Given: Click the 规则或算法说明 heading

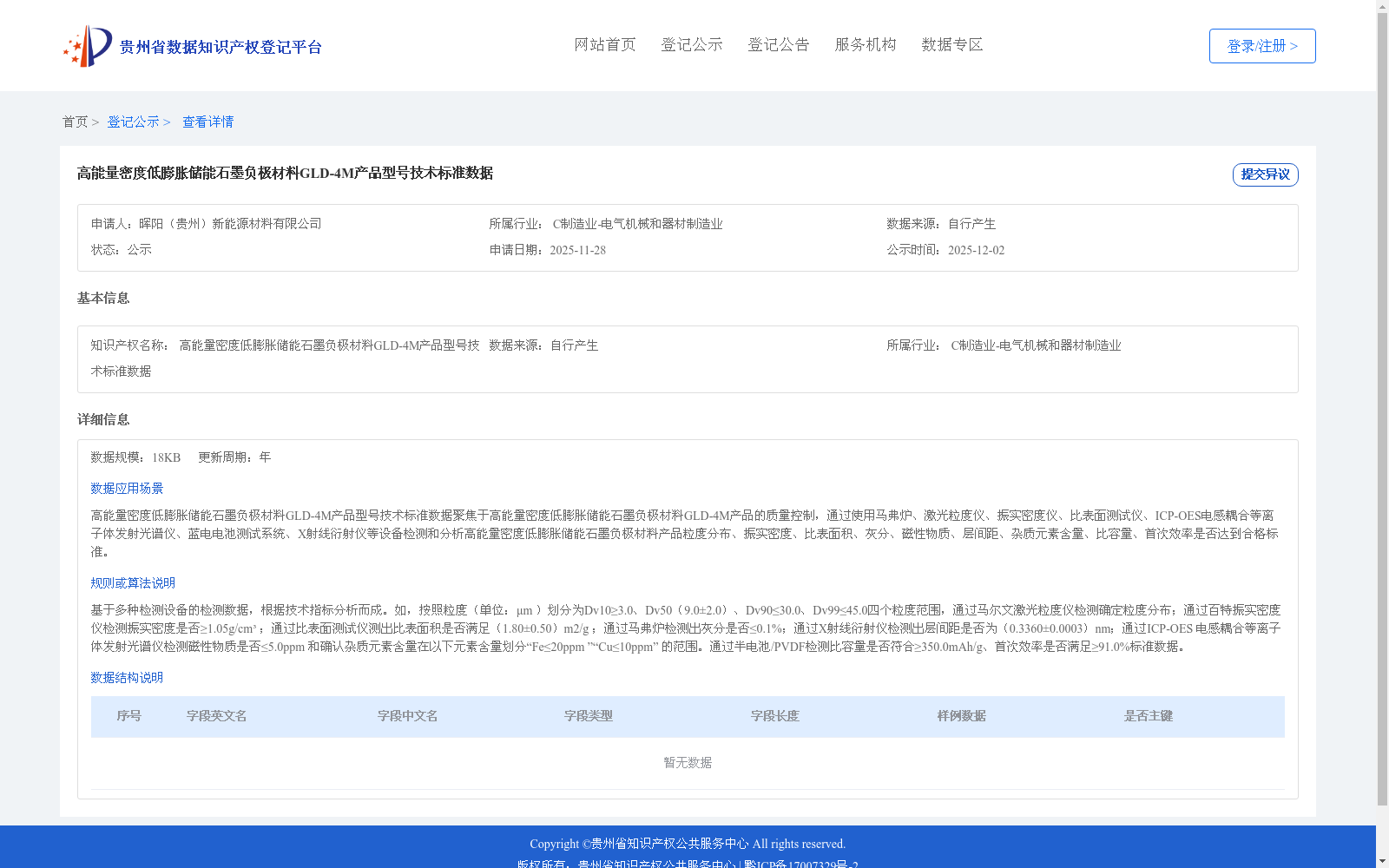Looking at the screenshot, I should (133, 583).
